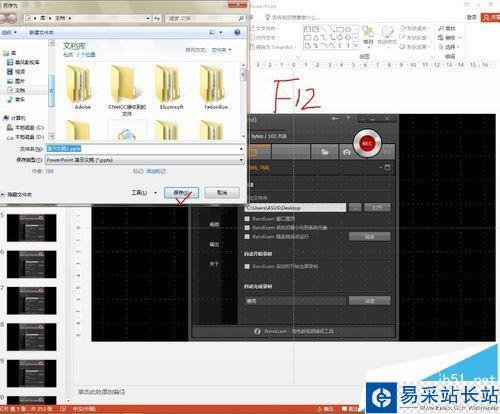
Task: Open the help icon in Save As dialog
Action: (x=237, y=32)
